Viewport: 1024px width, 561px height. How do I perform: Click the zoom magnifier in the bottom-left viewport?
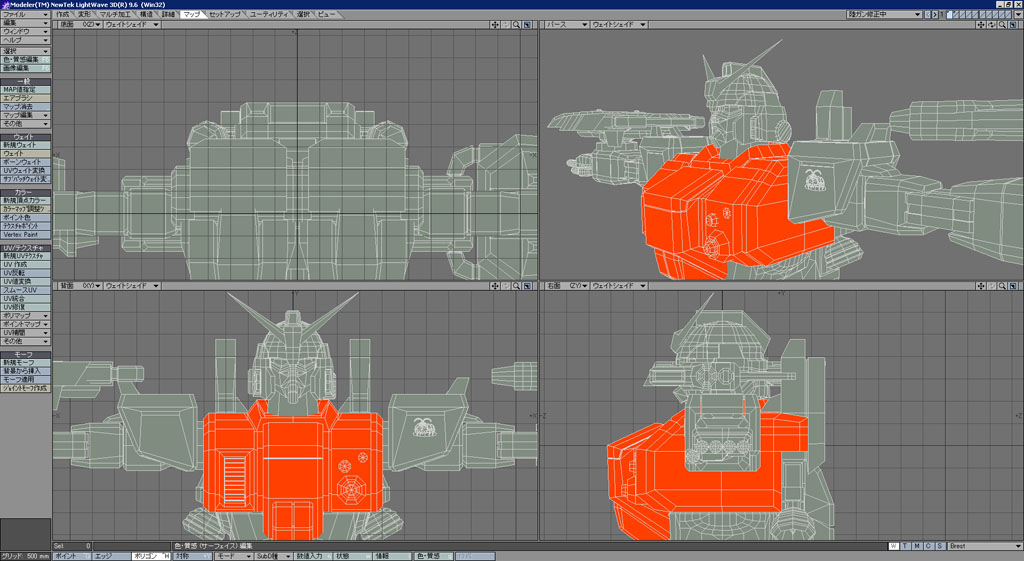tap(516, 286)
